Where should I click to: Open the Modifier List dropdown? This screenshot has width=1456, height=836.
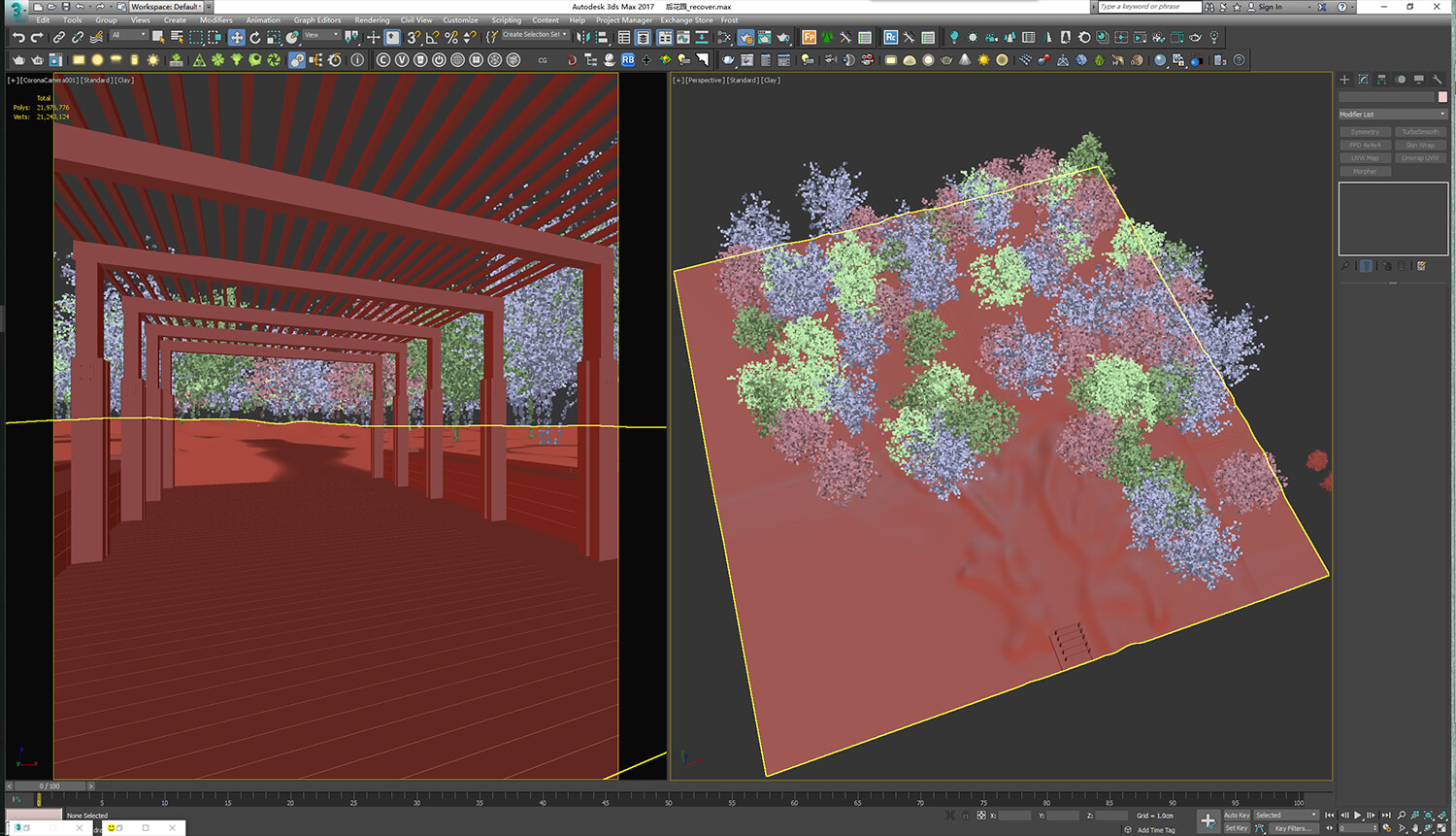[1393, 115]
